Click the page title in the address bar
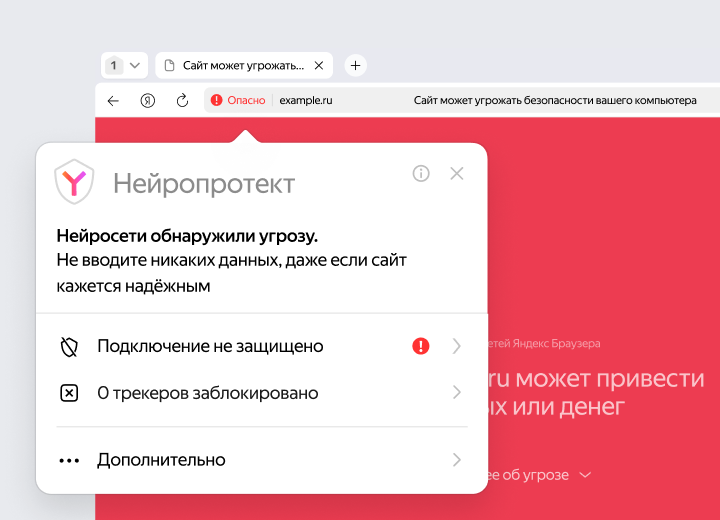The height and width of the screenshot is (520, 720). tap(555, 100)
